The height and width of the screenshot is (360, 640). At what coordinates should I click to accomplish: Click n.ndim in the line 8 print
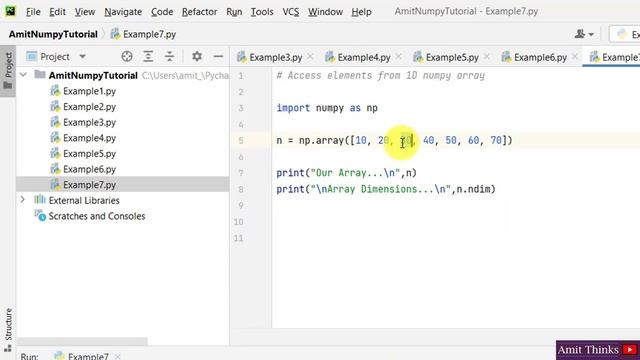pos(473,189)
